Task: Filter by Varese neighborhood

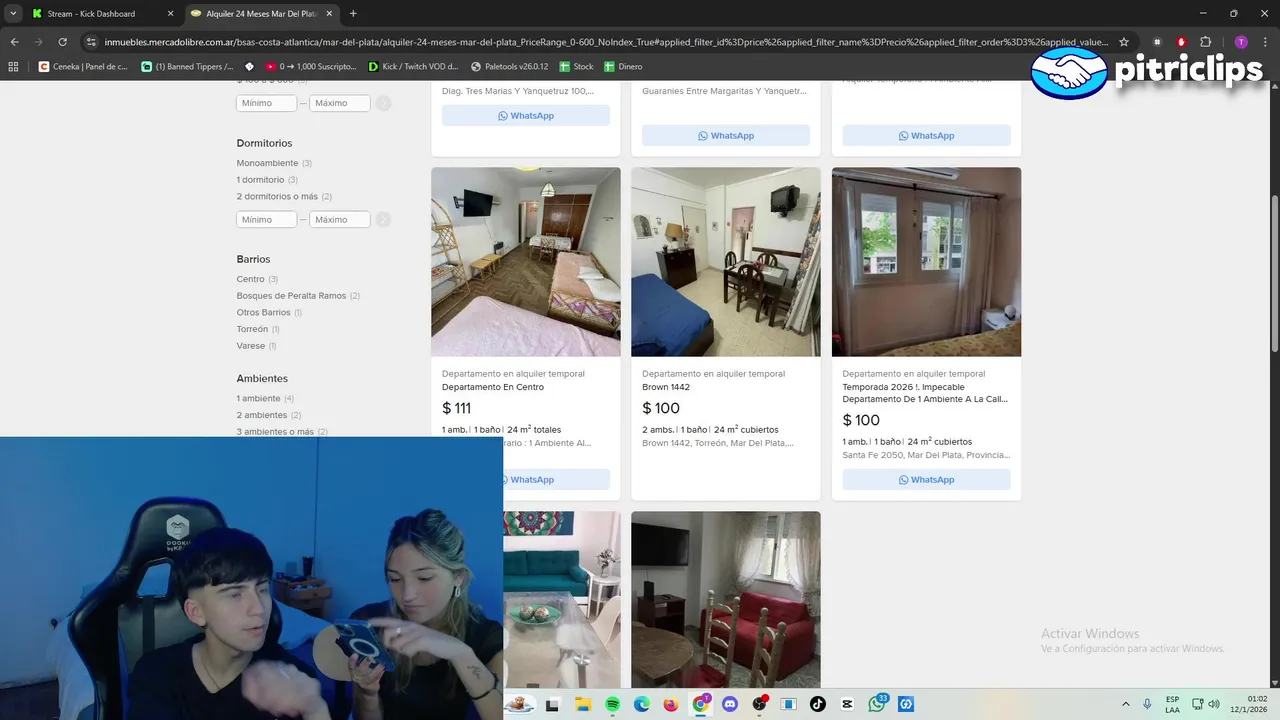Action: (x=251, y=346)
